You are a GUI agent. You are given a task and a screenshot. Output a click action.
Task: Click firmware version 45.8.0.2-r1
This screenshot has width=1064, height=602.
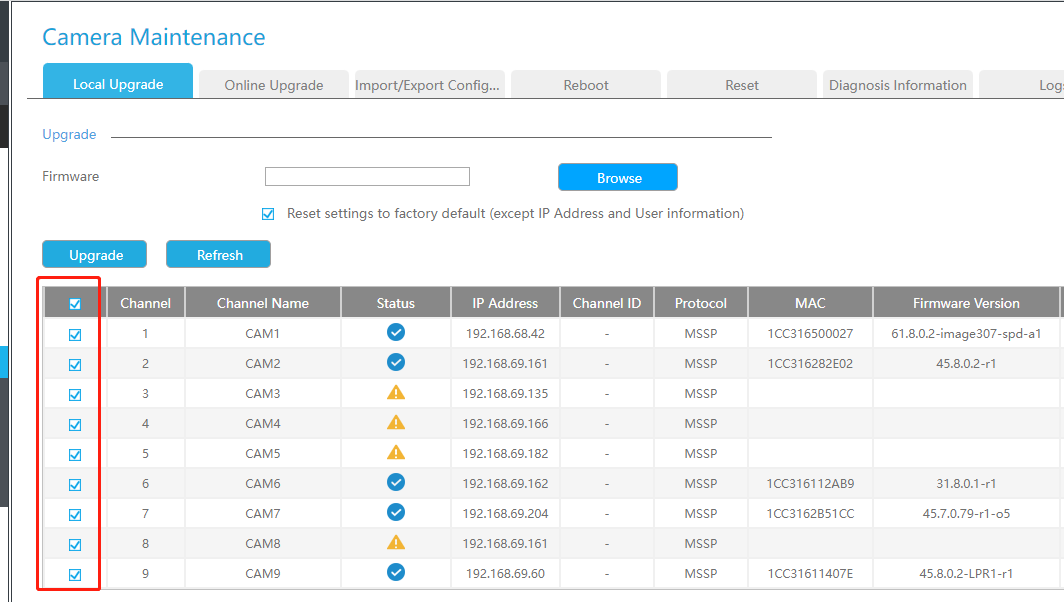[966, 363]
